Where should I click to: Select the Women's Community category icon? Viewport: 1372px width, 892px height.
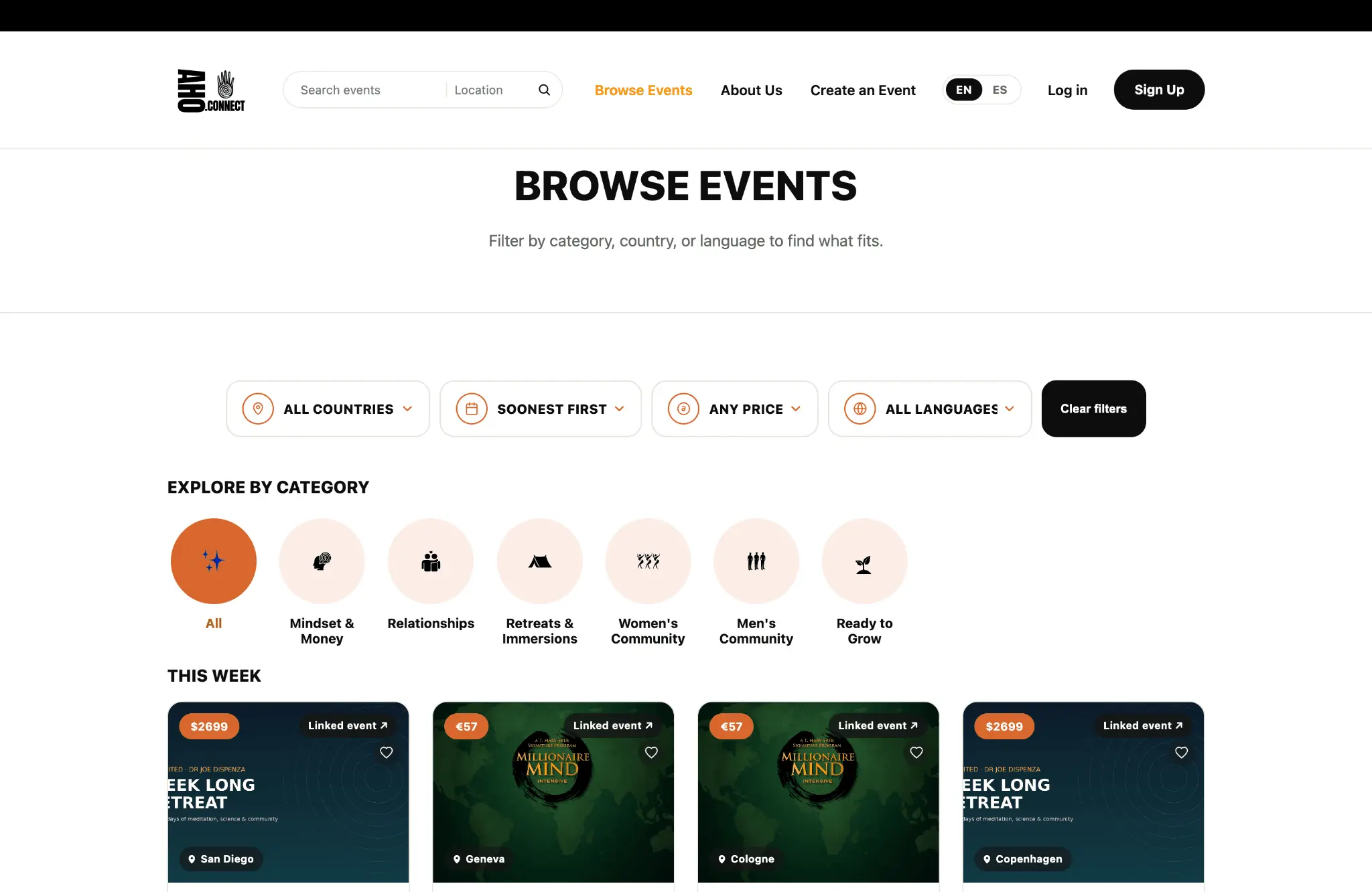click(648, 561)
